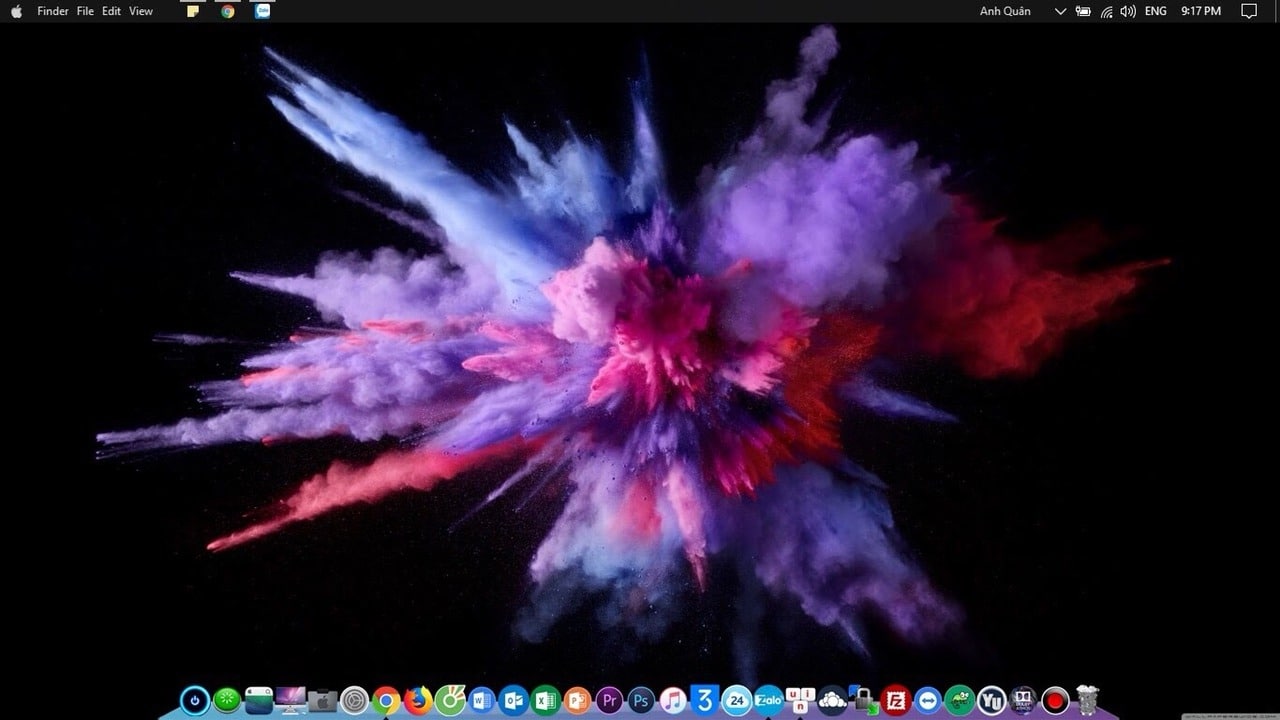Click the blue app icon in top bar
This screenshot has width=1280, height=720.
pos(262,11)
